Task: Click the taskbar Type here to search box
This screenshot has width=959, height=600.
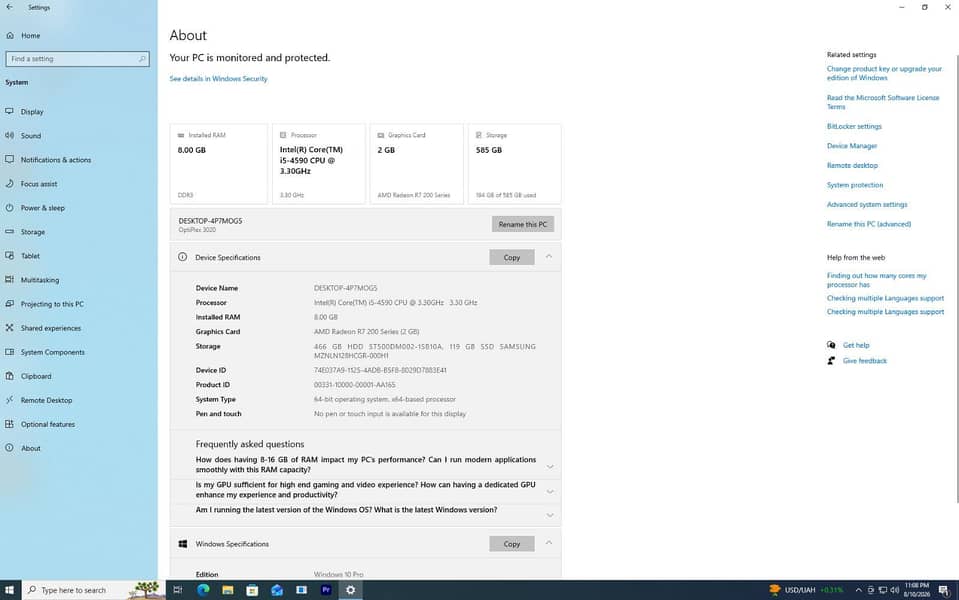Action: pos(94,590)
